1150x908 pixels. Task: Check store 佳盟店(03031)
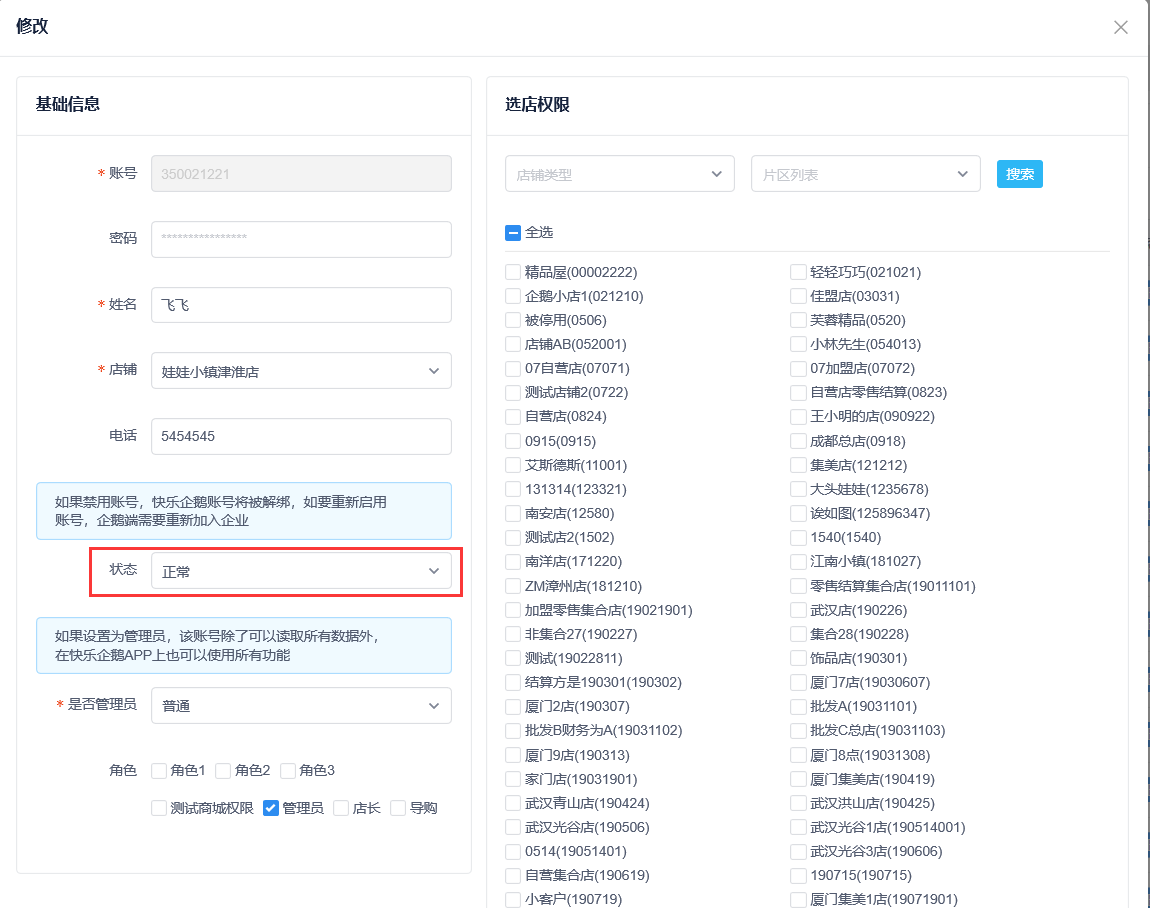tap(798, 296)
